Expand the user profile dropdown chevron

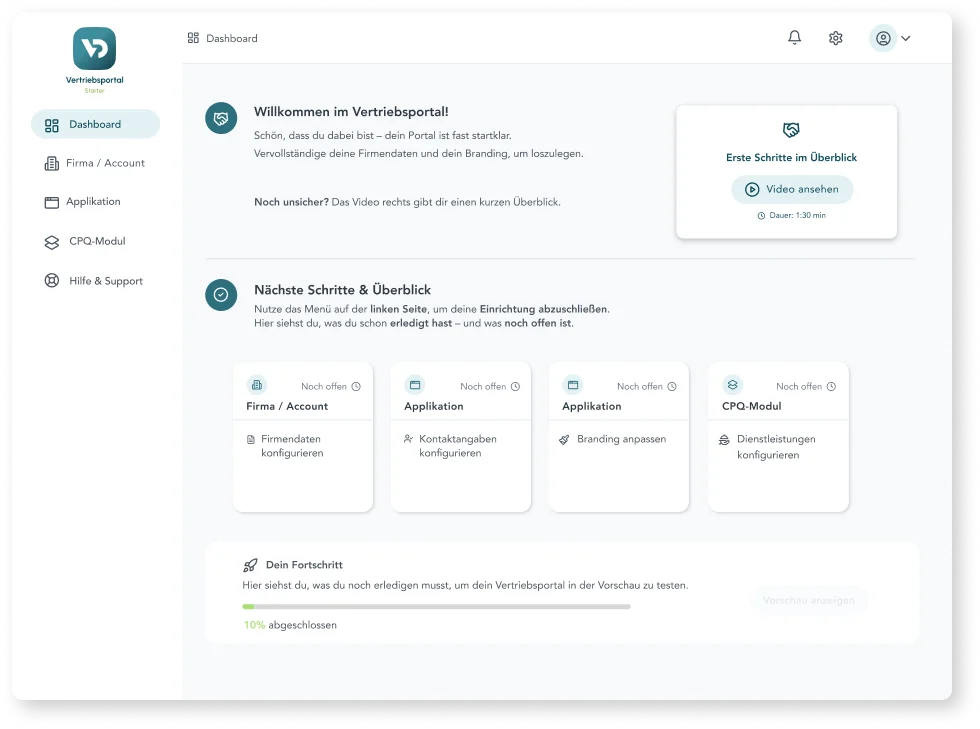tap(906, 39)
